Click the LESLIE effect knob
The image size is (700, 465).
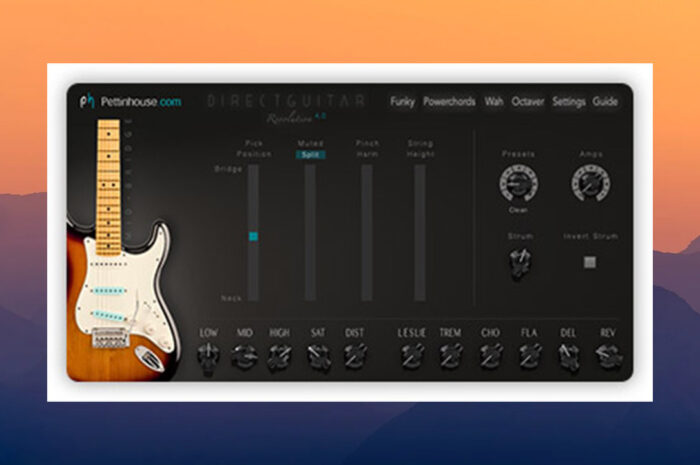coord(412,356)
